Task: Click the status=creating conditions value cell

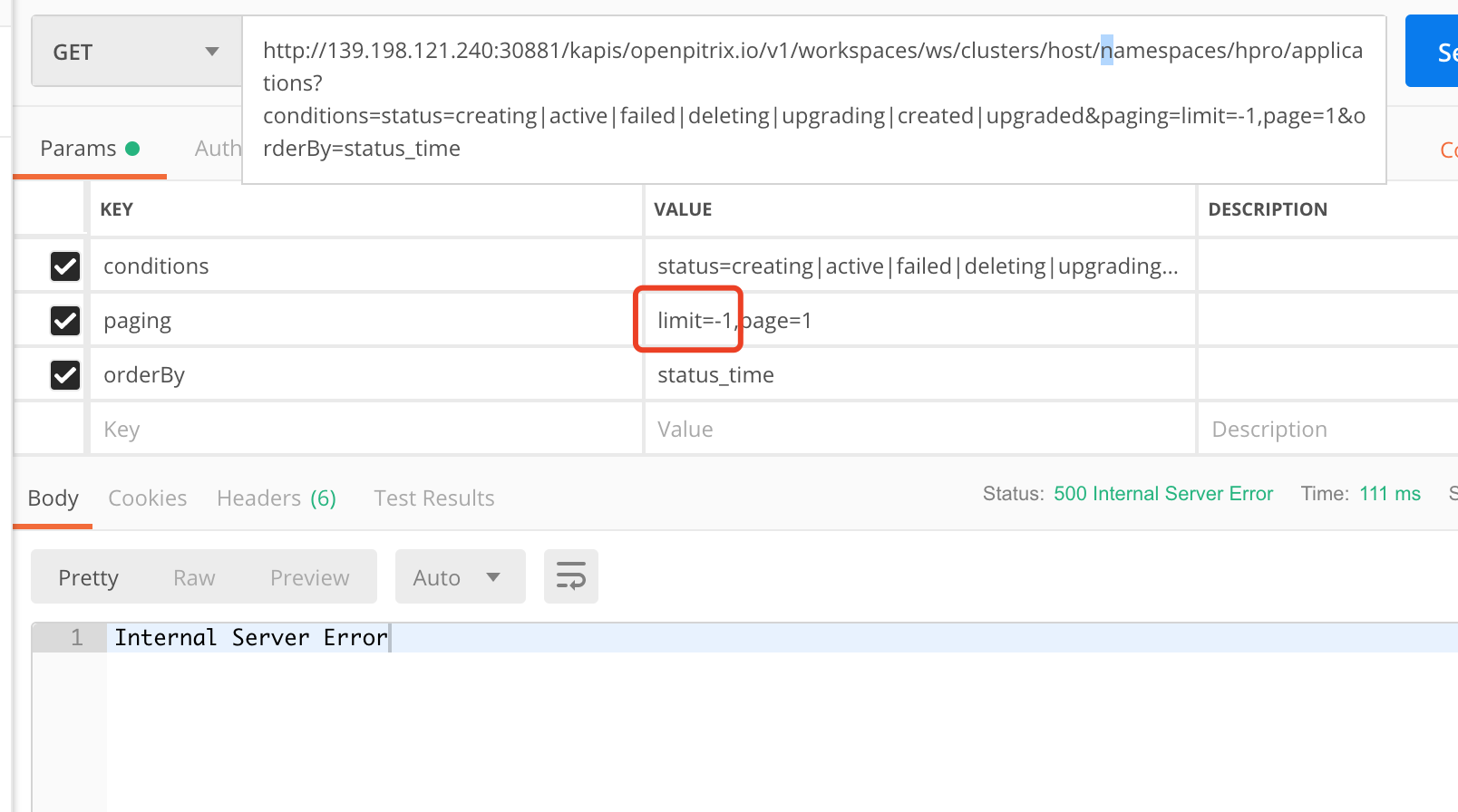Action: click(920, 266)
